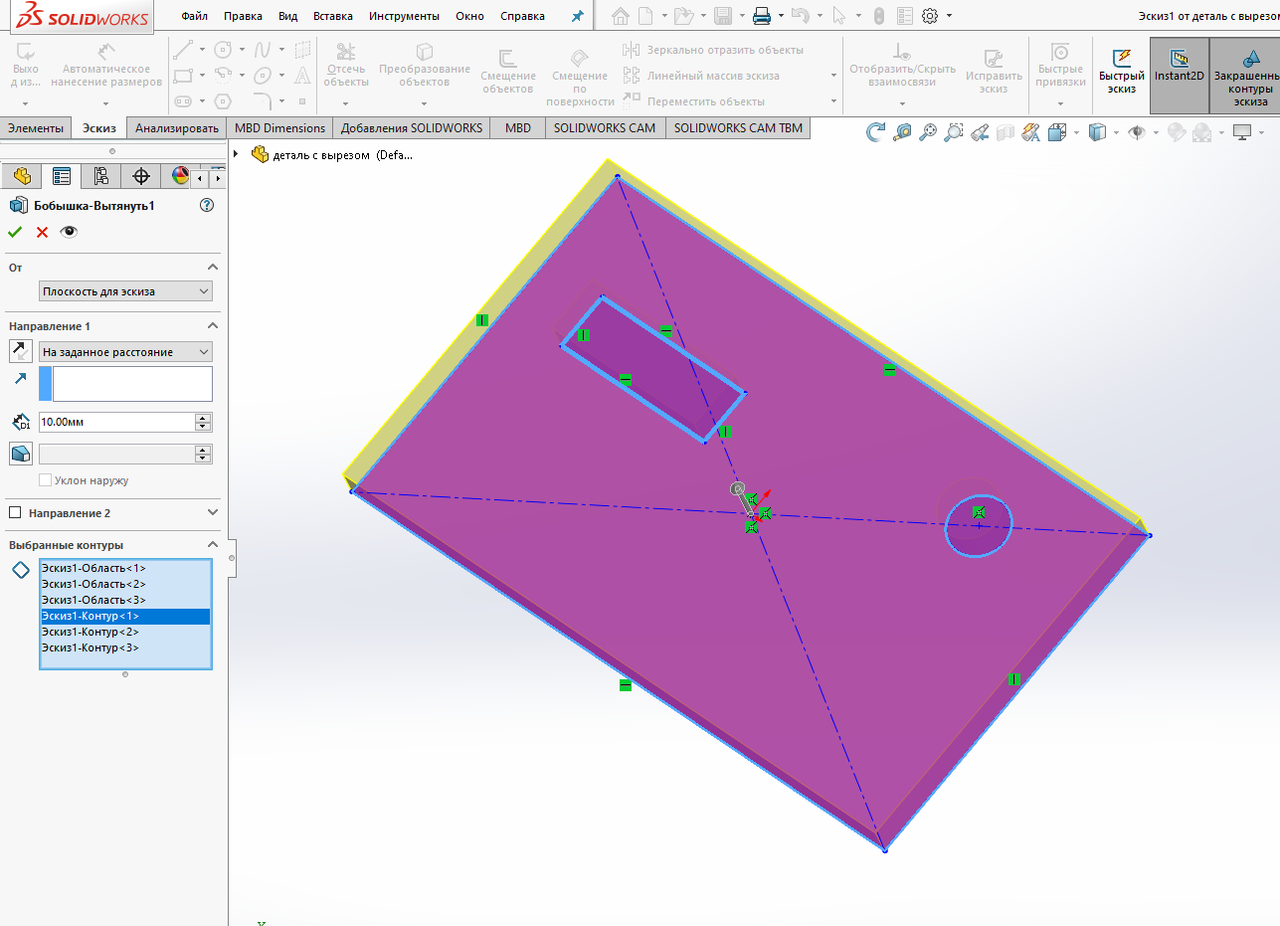Open DisplayManager color ball tab
Image resolution: width=1280 pixels, height=926 pixels.
pos(179,177)
